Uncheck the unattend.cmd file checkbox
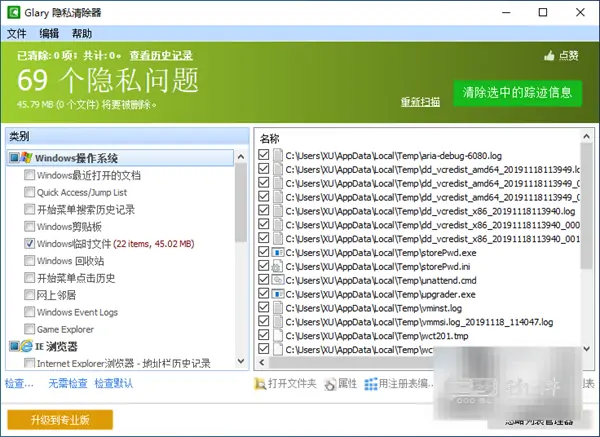The width and height of the screenshot is (600, 437). pyautogui.click(x=264, y=279)
